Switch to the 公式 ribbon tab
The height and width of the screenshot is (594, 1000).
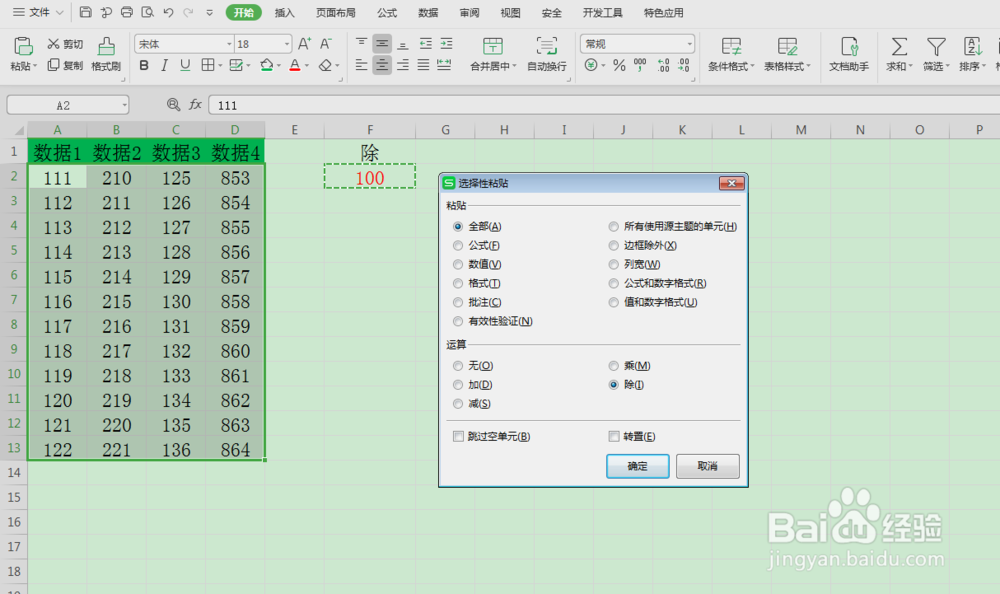(x=387, y=13)
